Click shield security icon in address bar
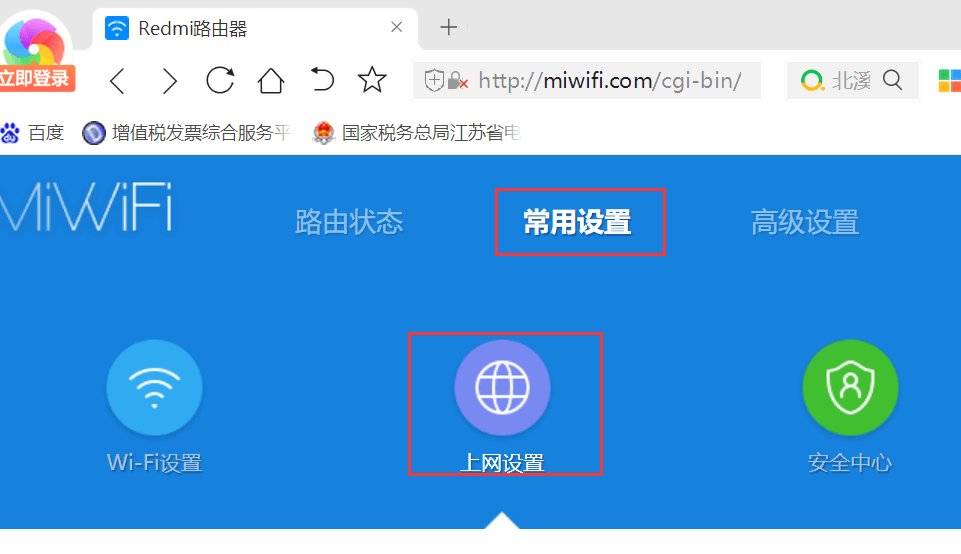The width and height of the screenshot is (961, 554). coord(434,80)
